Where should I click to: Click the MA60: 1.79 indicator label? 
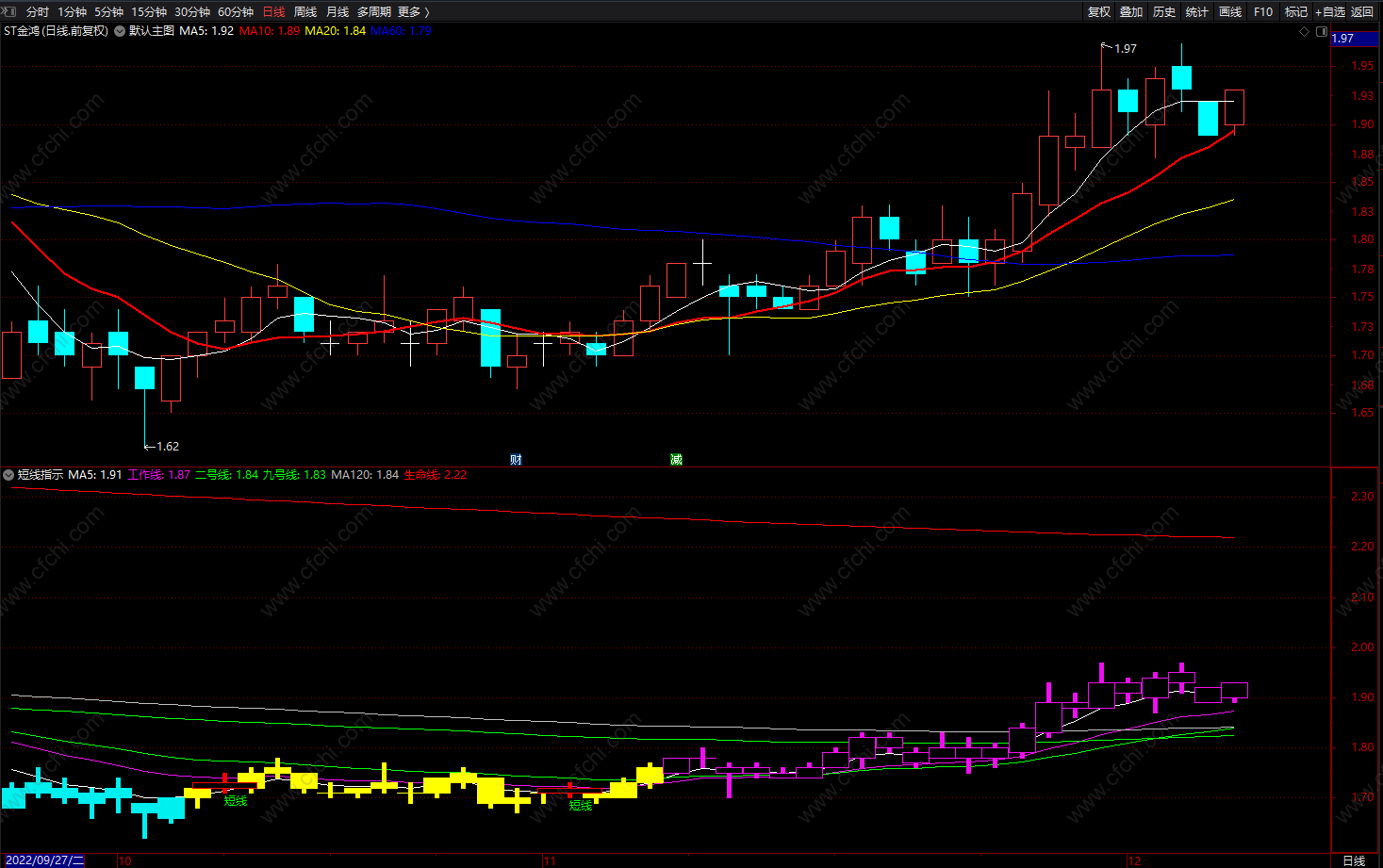[402, 31]
